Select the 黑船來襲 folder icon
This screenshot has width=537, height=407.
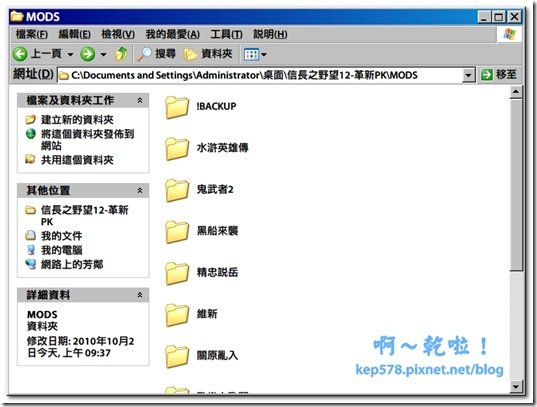point(177,232)
